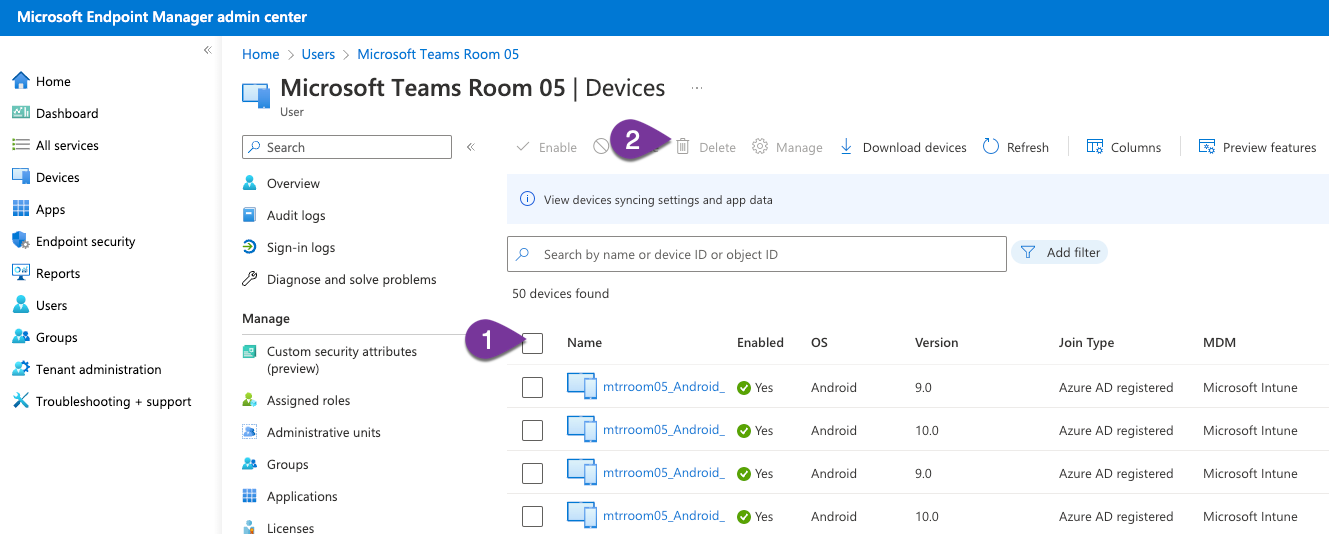The width and height of the screenshot is (1329, 534).
Task: Open the ellipsis more options next to title
Action: [697, 88]
